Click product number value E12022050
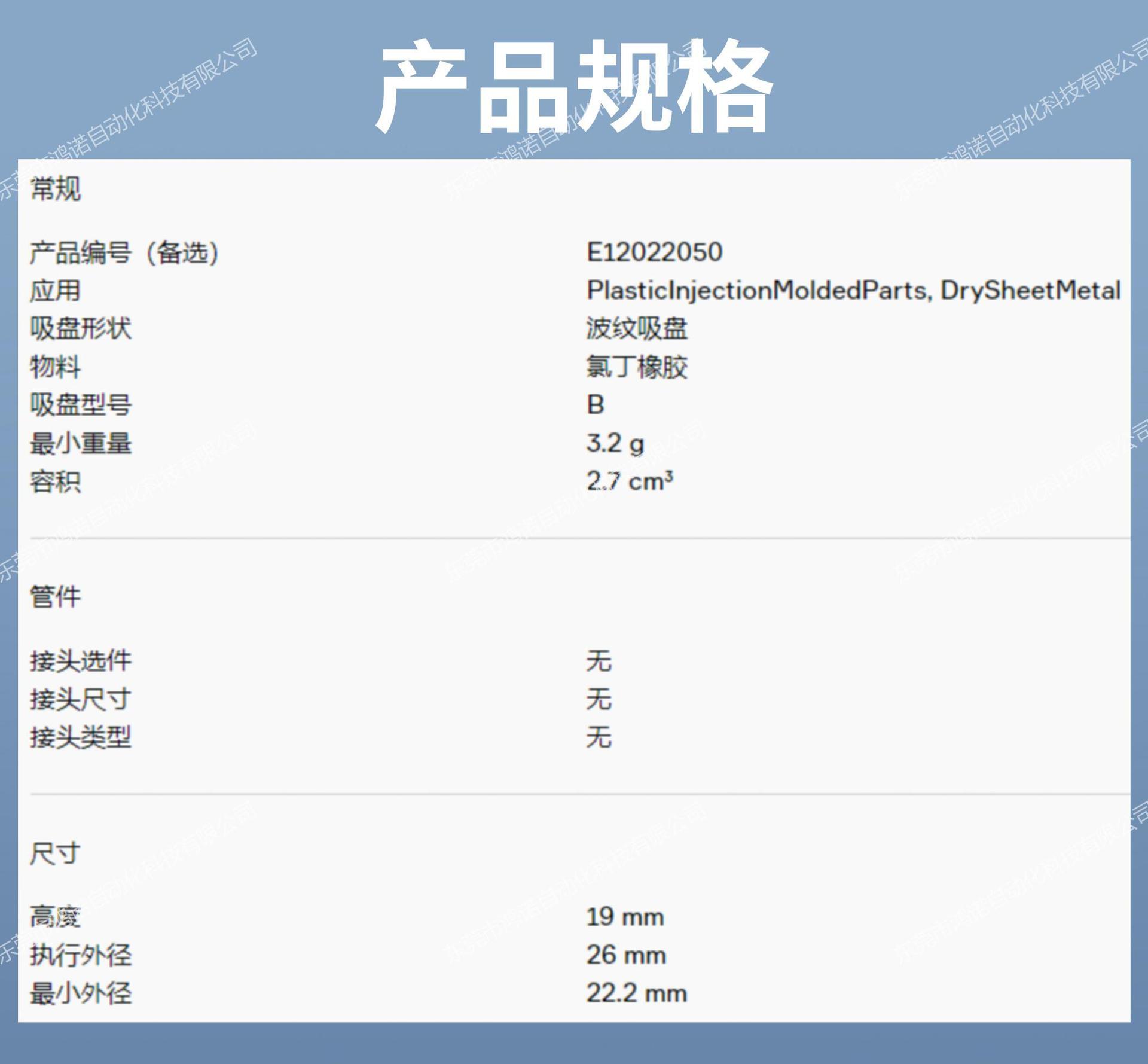 pyautogui.click(x=654, y=252)
